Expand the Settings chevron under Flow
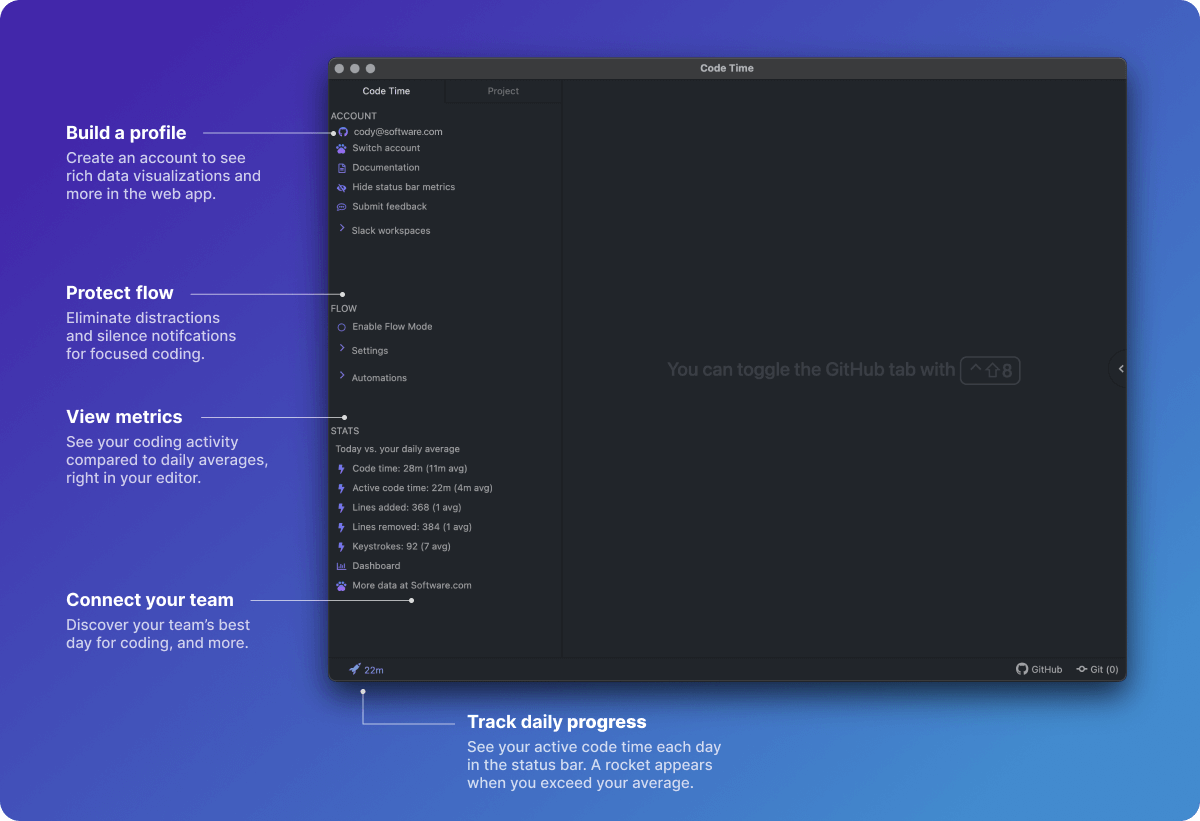 pos(342,349)
